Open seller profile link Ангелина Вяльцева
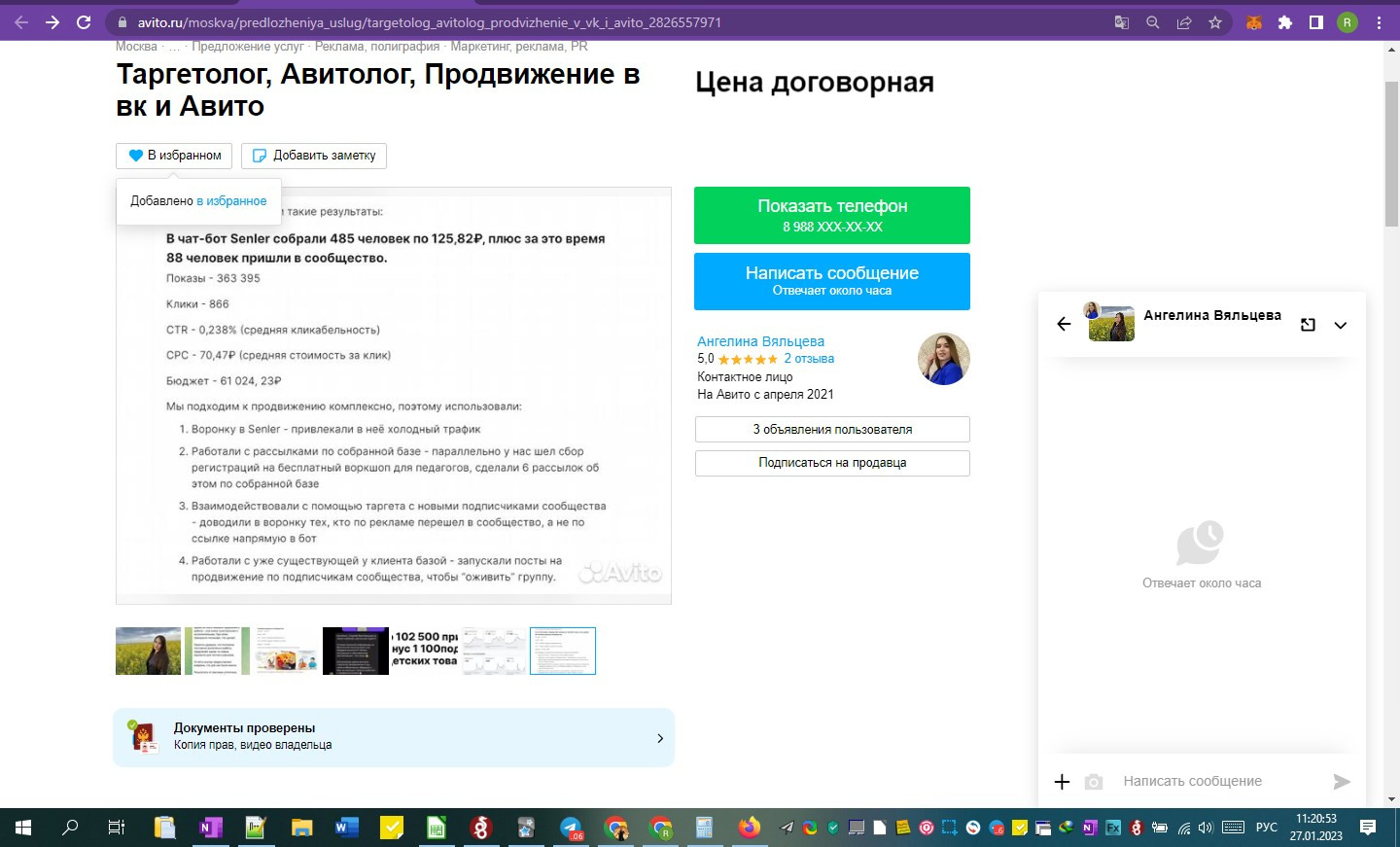The width and height of the screenshot is (1400, 847). click(760, 341)
